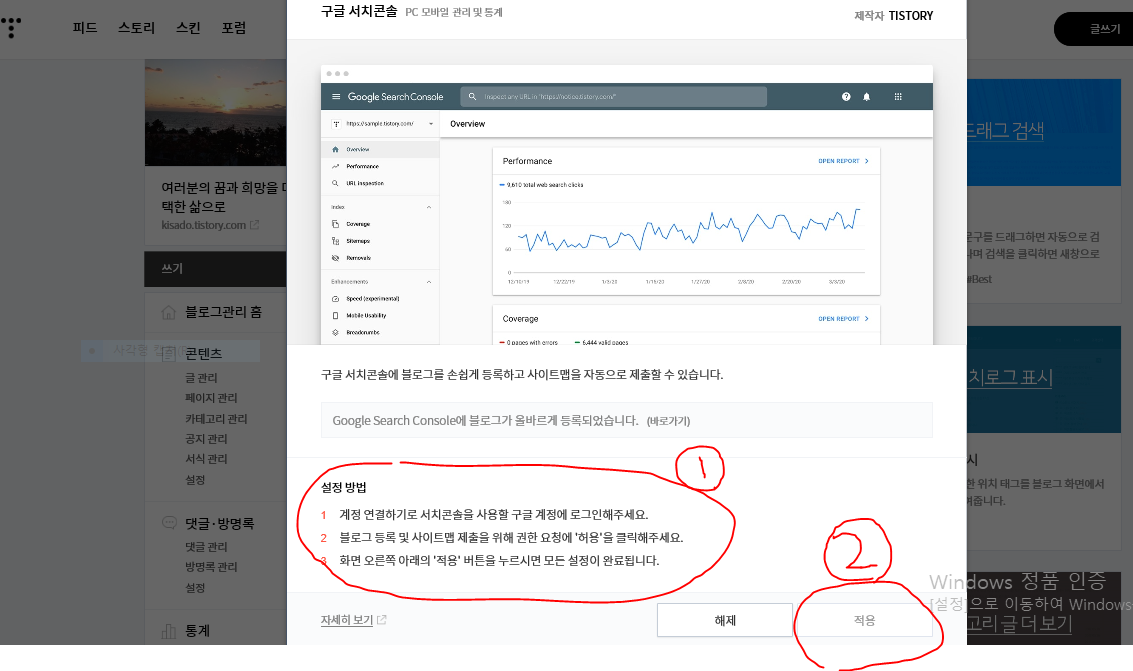Viewport: 1133px width, 671px height.
Task: Open 블로그관리 홈 in the sidebar
Action: (223, 312)
